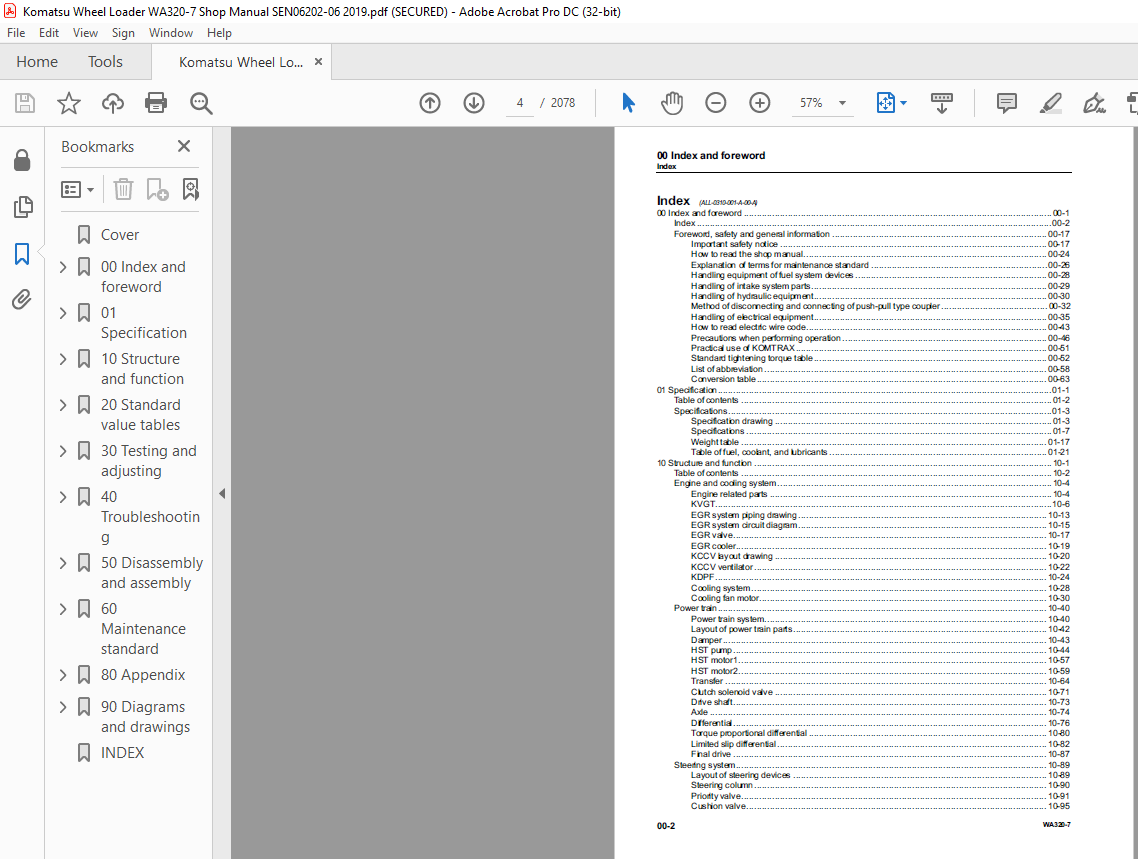The height and width of the screenshot is (859, 1138).
Task: Open Find text search tool
Action: (201, 103)
